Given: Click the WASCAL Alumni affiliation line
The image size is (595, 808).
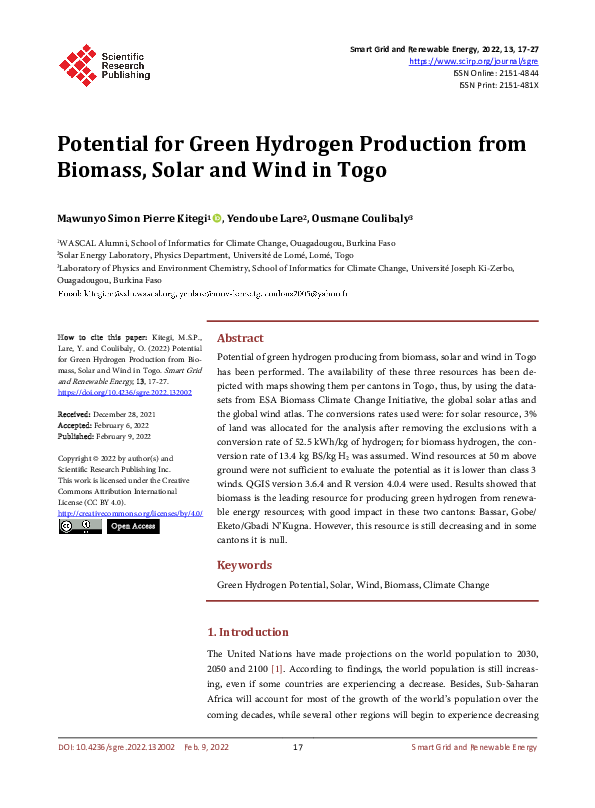Looking at the screenshot, I should pyautogui.click(x=226, y=243).
